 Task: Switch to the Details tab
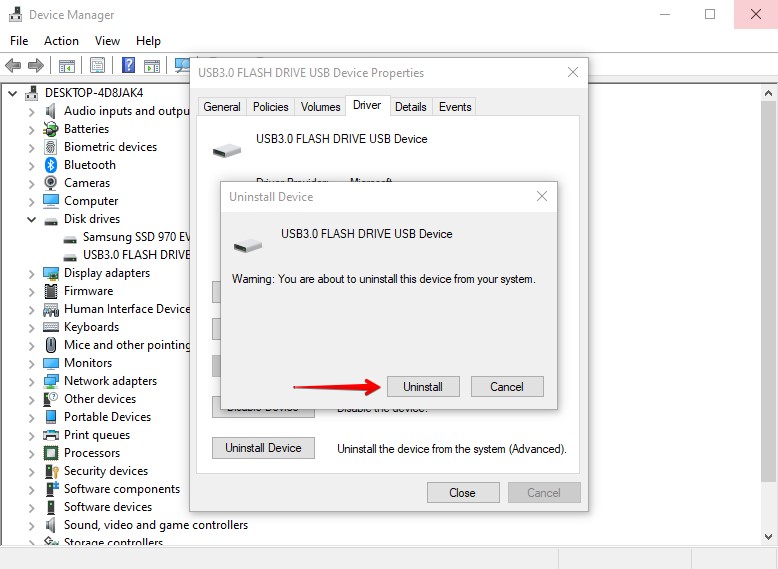pyautogui.click(x=410, y=107)
